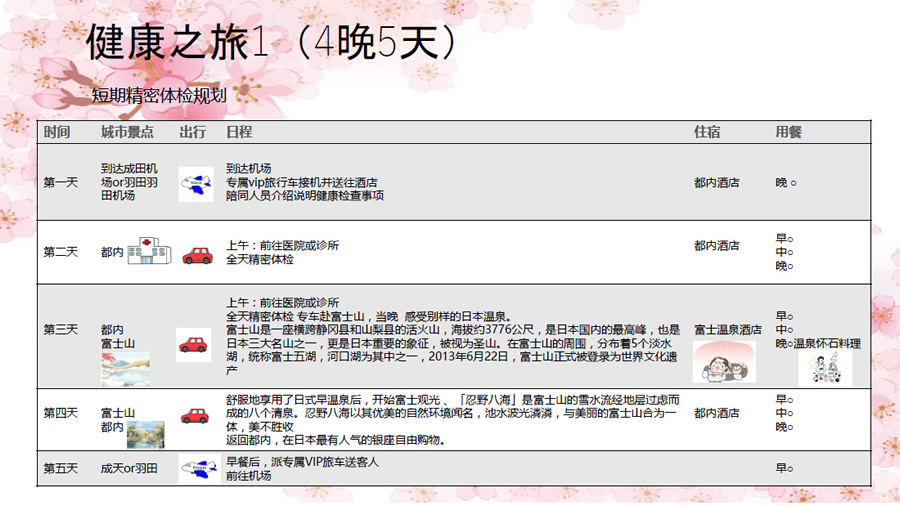Click the hot spring bathing illustration under 富士温泉酒店
Screen dimensions: 900x506
724,361
